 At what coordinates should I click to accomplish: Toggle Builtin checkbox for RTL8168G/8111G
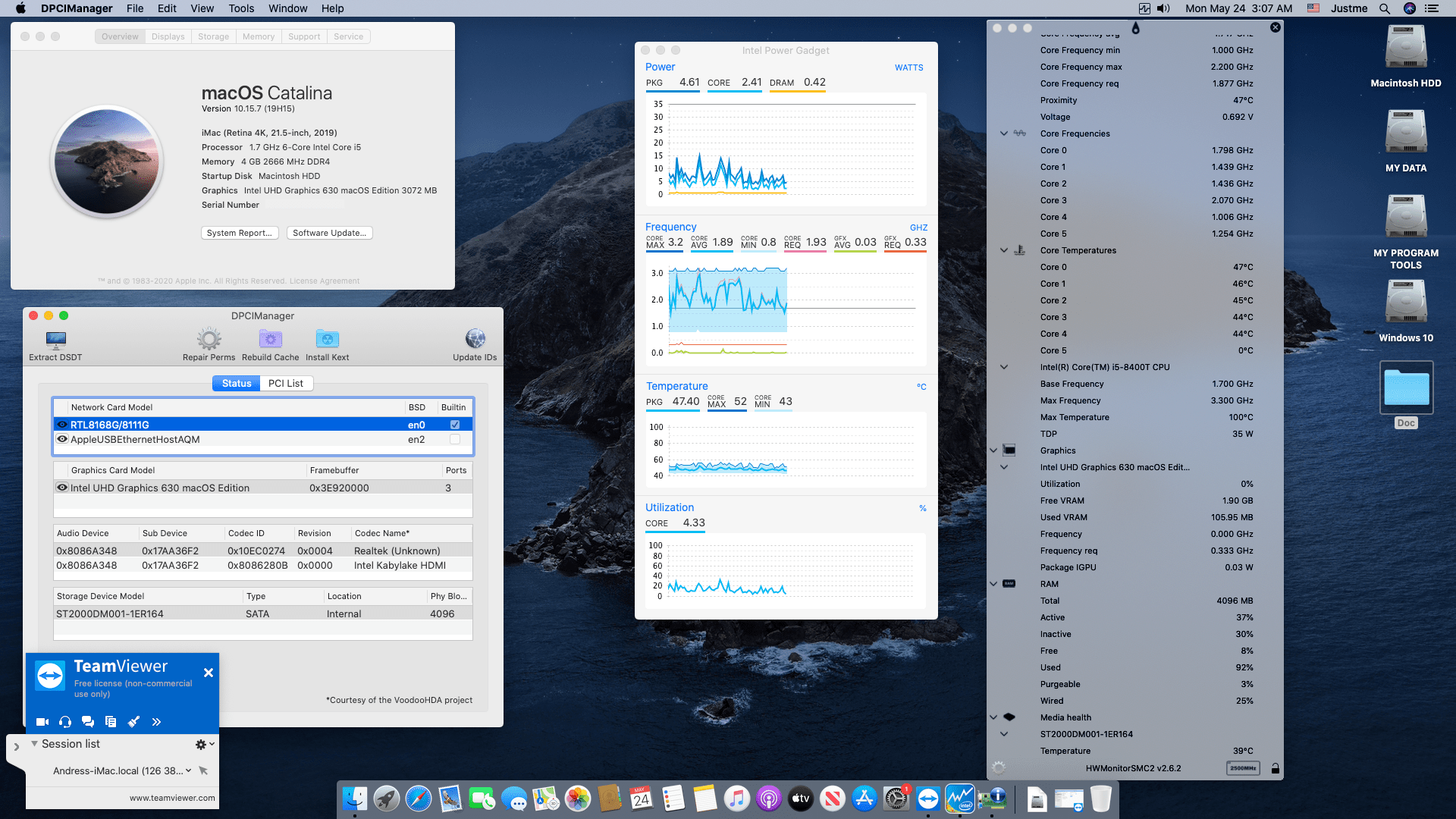[x=455, y=425]
